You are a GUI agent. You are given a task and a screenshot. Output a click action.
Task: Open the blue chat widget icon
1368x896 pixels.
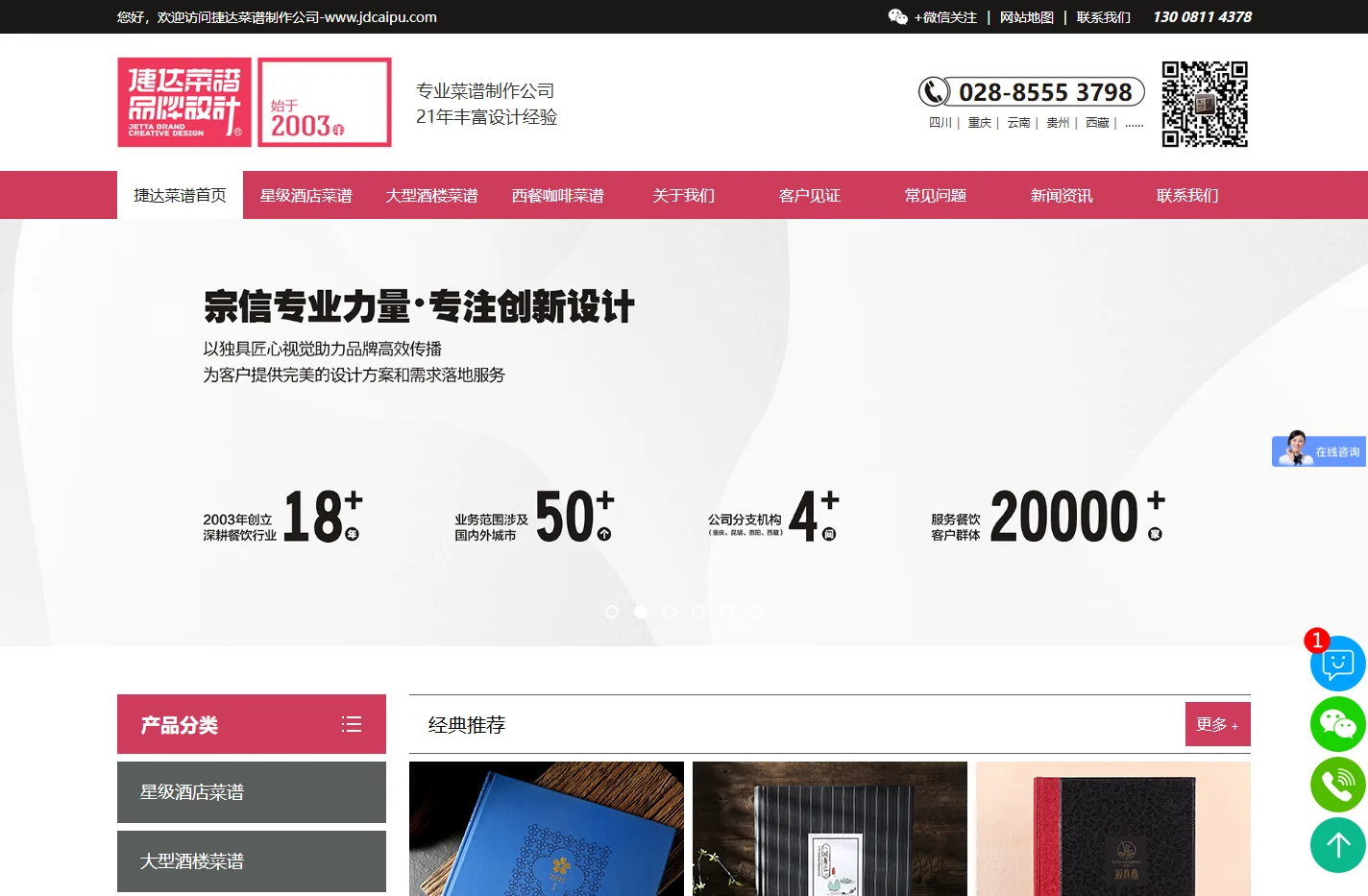point(1337,664)
